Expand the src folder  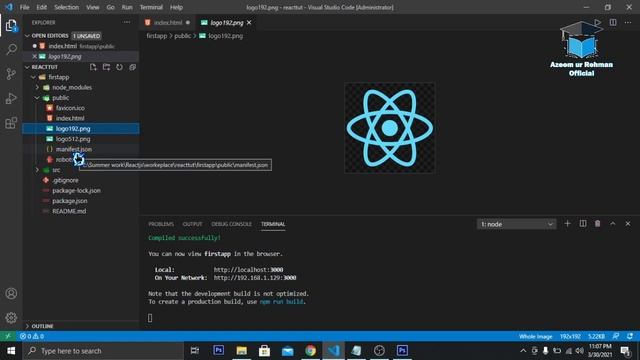click(37, 170)
